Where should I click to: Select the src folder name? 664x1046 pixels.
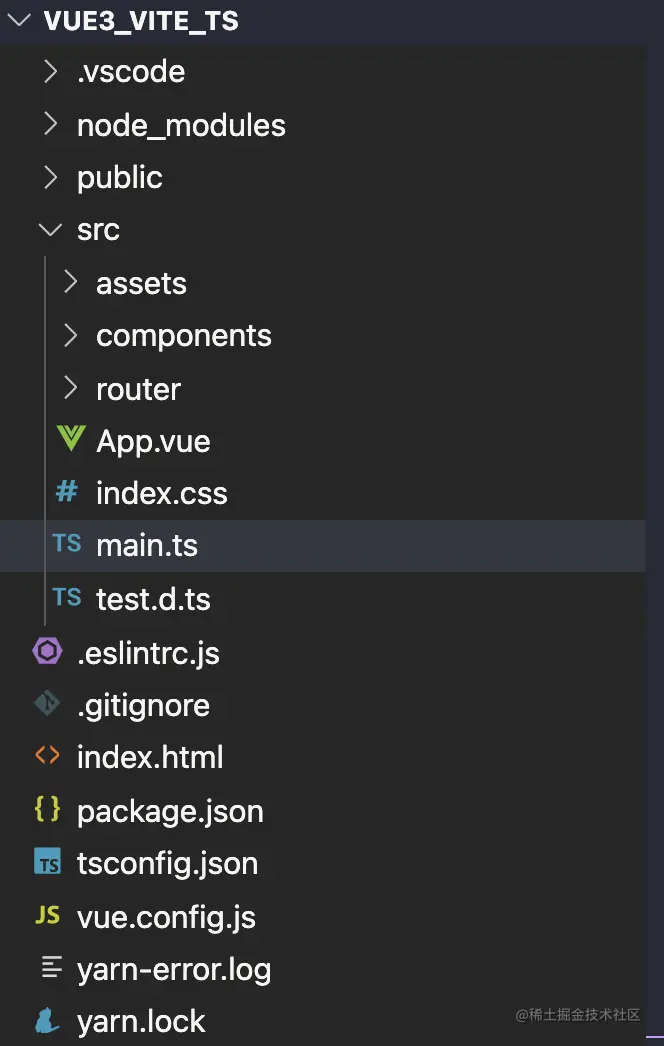coord(98,231)
